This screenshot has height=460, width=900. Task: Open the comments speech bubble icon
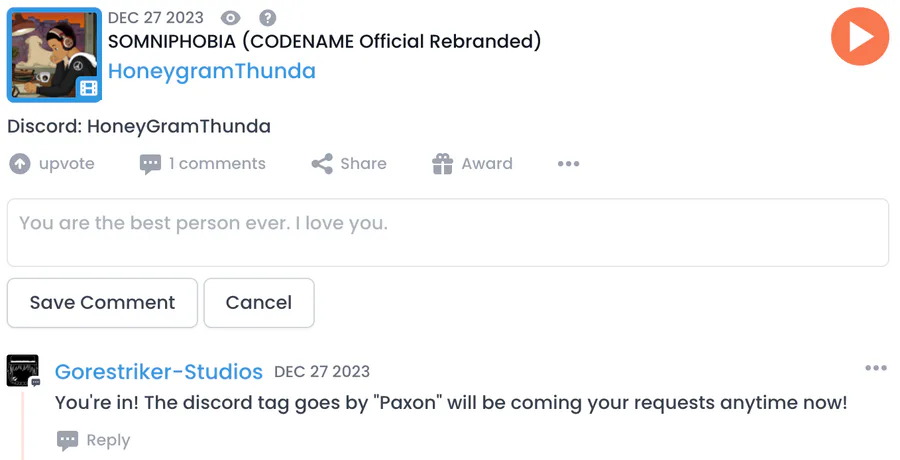pyautogui.click(x=150, y=164)
